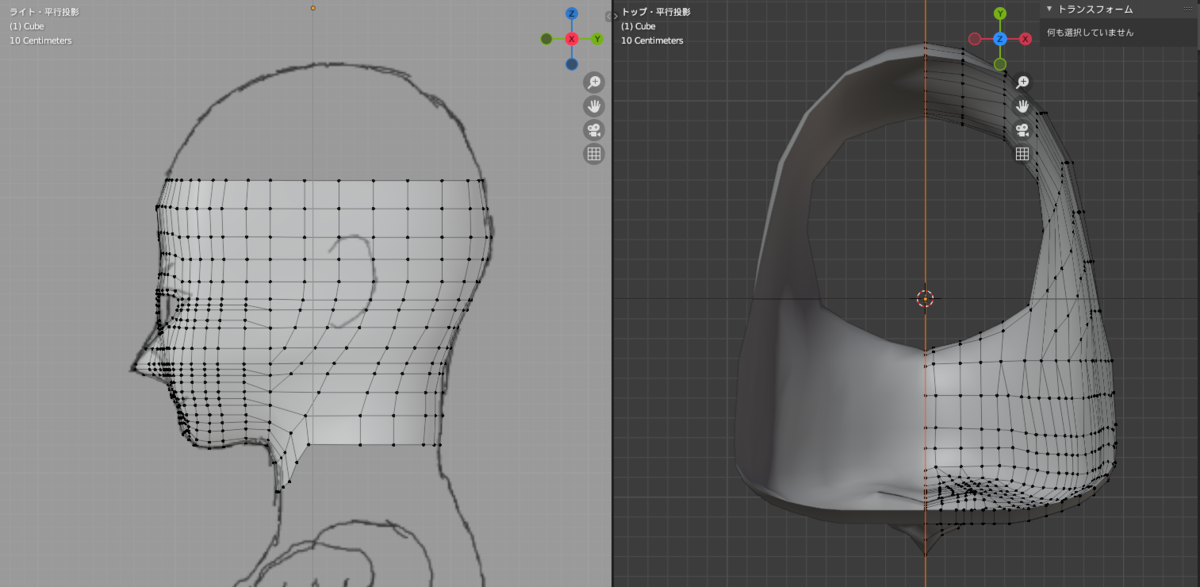Click the pan hand icon in the left viewport
Screen dimensions: 1200x587
pyautogui.click(x=593, y=106)
